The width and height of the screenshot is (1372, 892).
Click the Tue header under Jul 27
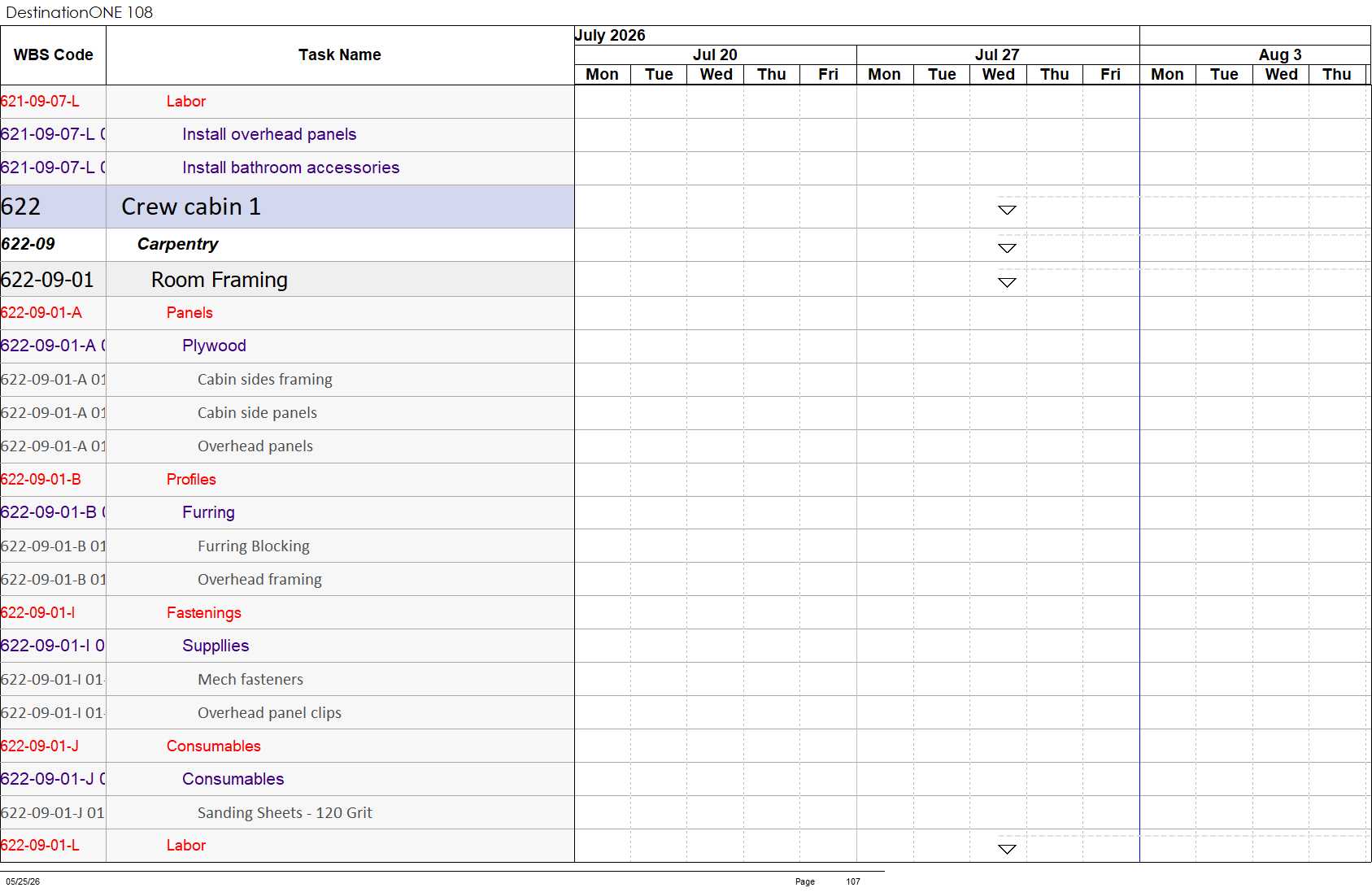click(942, 74)
